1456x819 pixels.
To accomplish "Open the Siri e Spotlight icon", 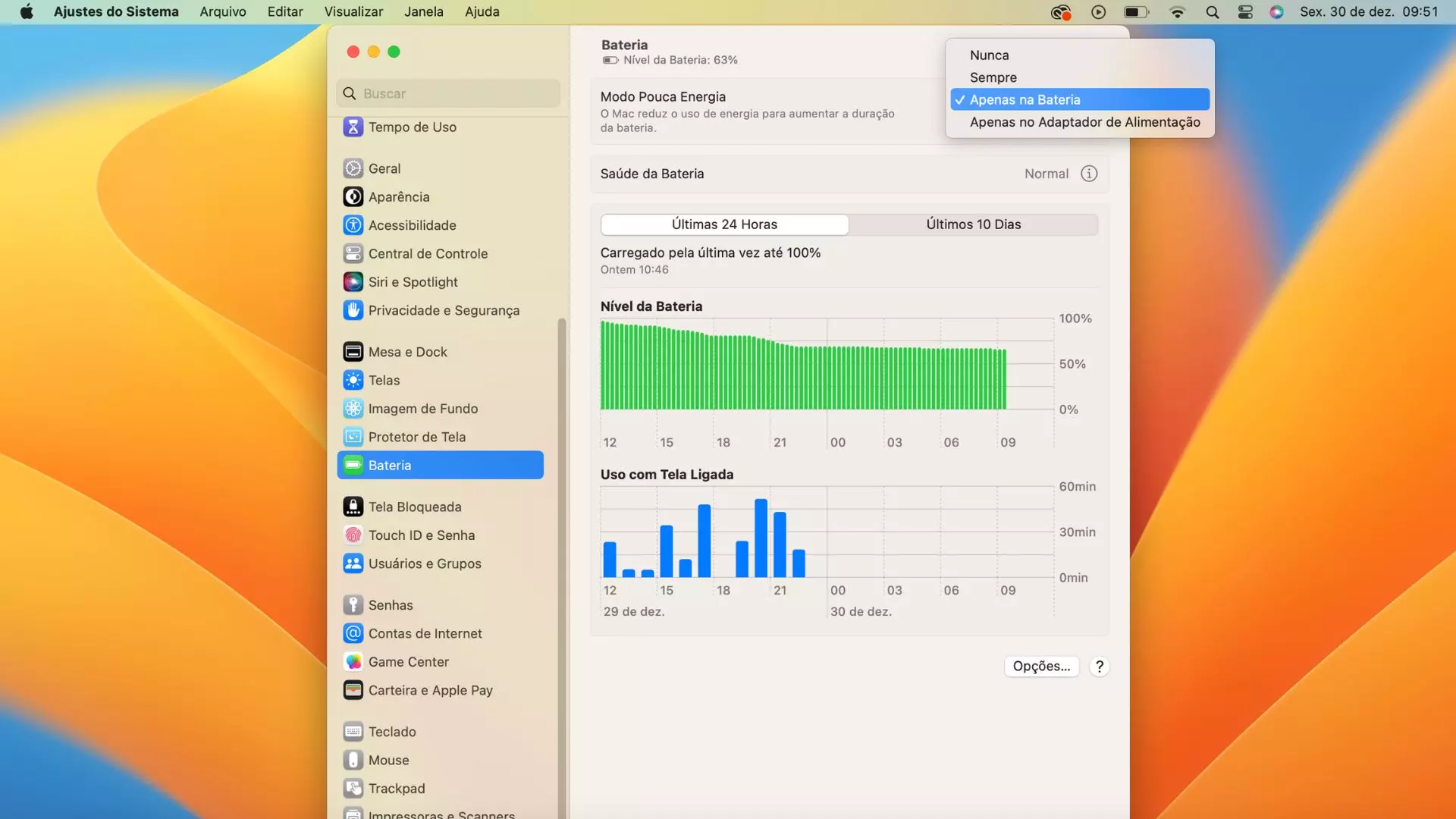I will 353,282.
